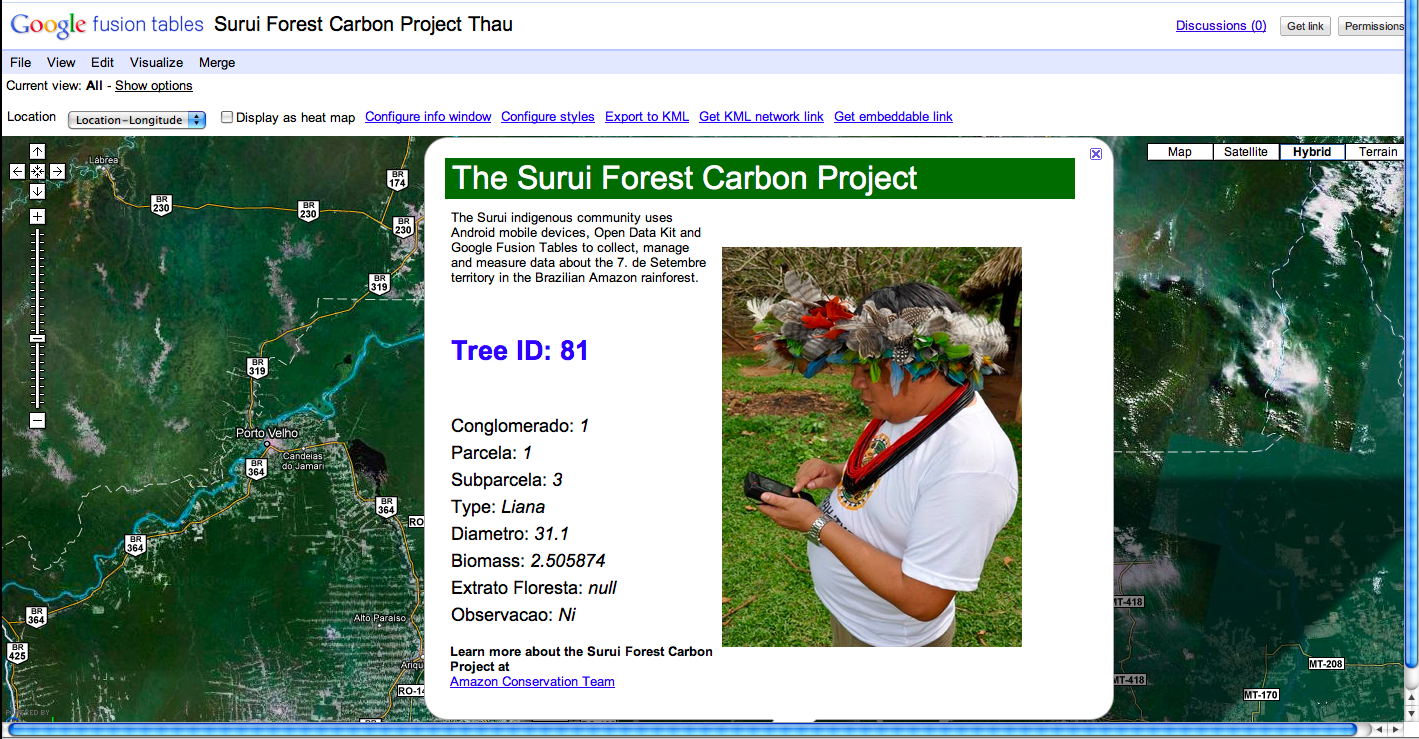Open the Visualize menu
The image size is (1419, 739).
point(157,62)
